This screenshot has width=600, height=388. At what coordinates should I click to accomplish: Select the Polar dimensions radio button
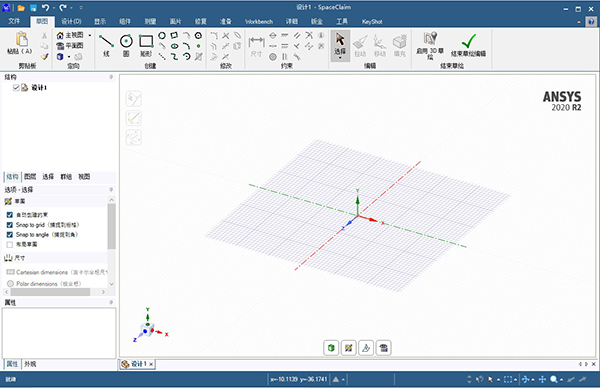(10, 284)
